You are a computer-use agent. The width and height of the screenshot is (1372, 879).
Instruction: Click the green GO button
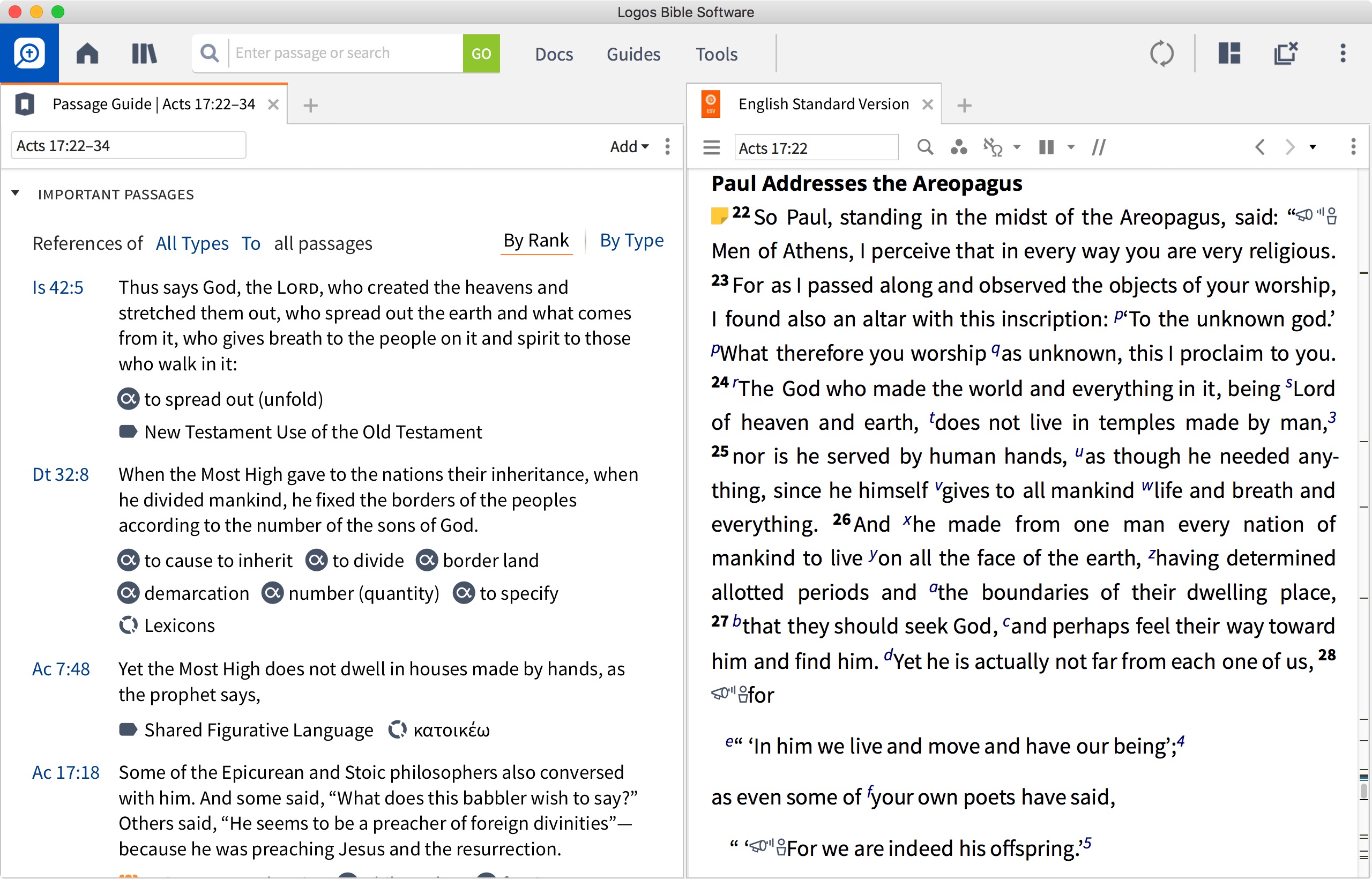point(481,53)
